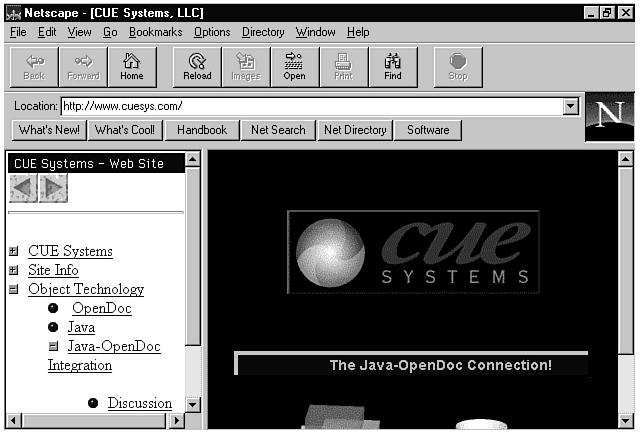Open the Directory menu

click(x=263, y=32)
